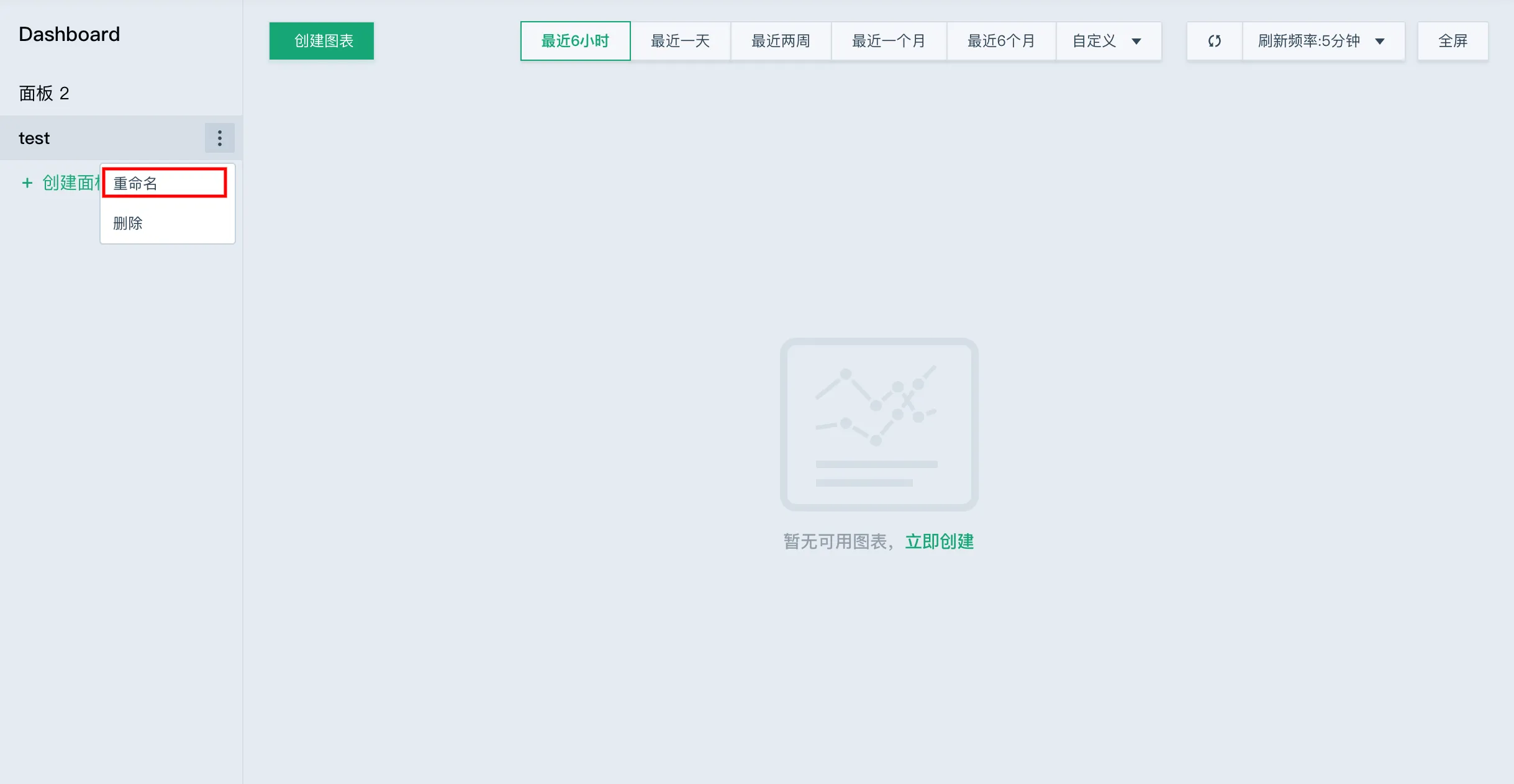Click the 全屏 fullscreen button
Screen dimensions: 1514x784
point(1453,41)
